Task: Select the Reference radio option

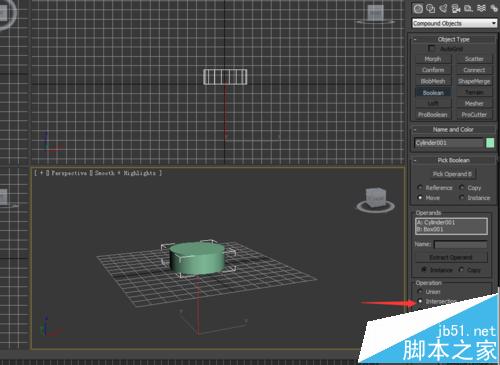Action: pos(420,188)
